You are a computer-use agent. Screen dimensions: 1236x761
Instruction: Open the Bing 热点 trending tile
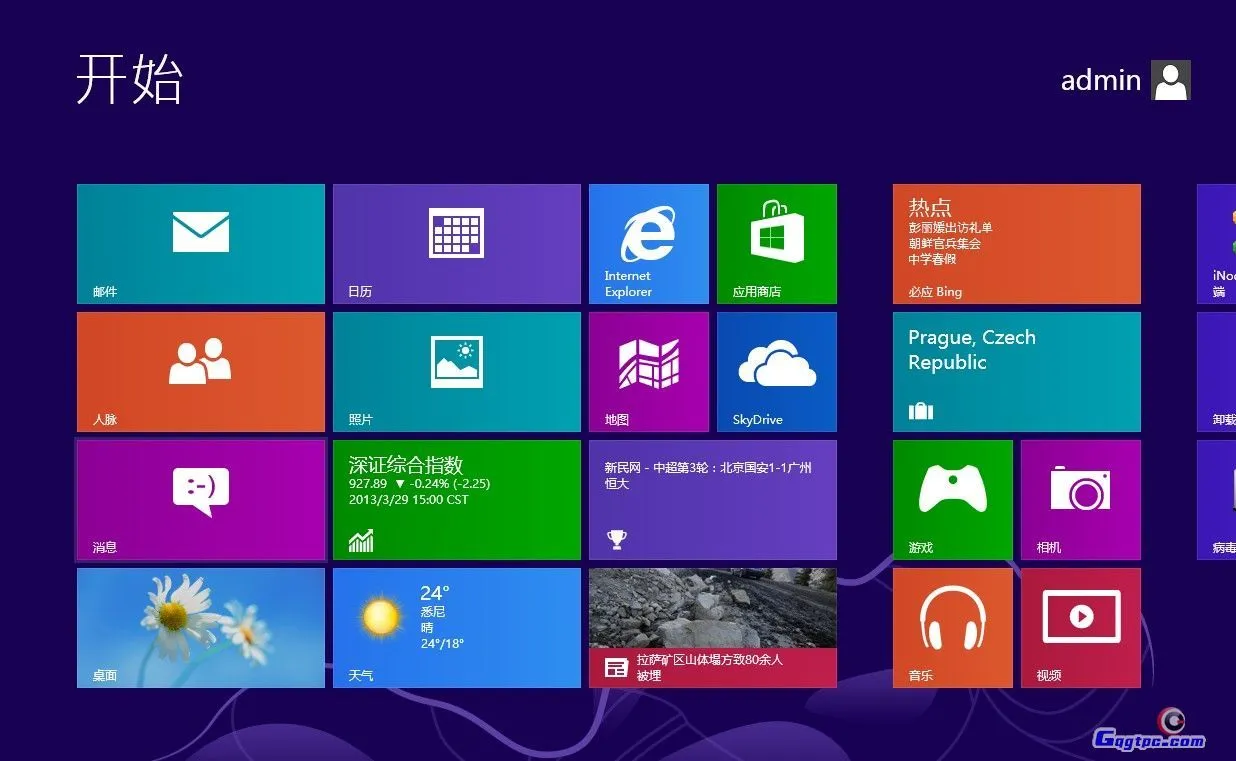[1016, 243]
